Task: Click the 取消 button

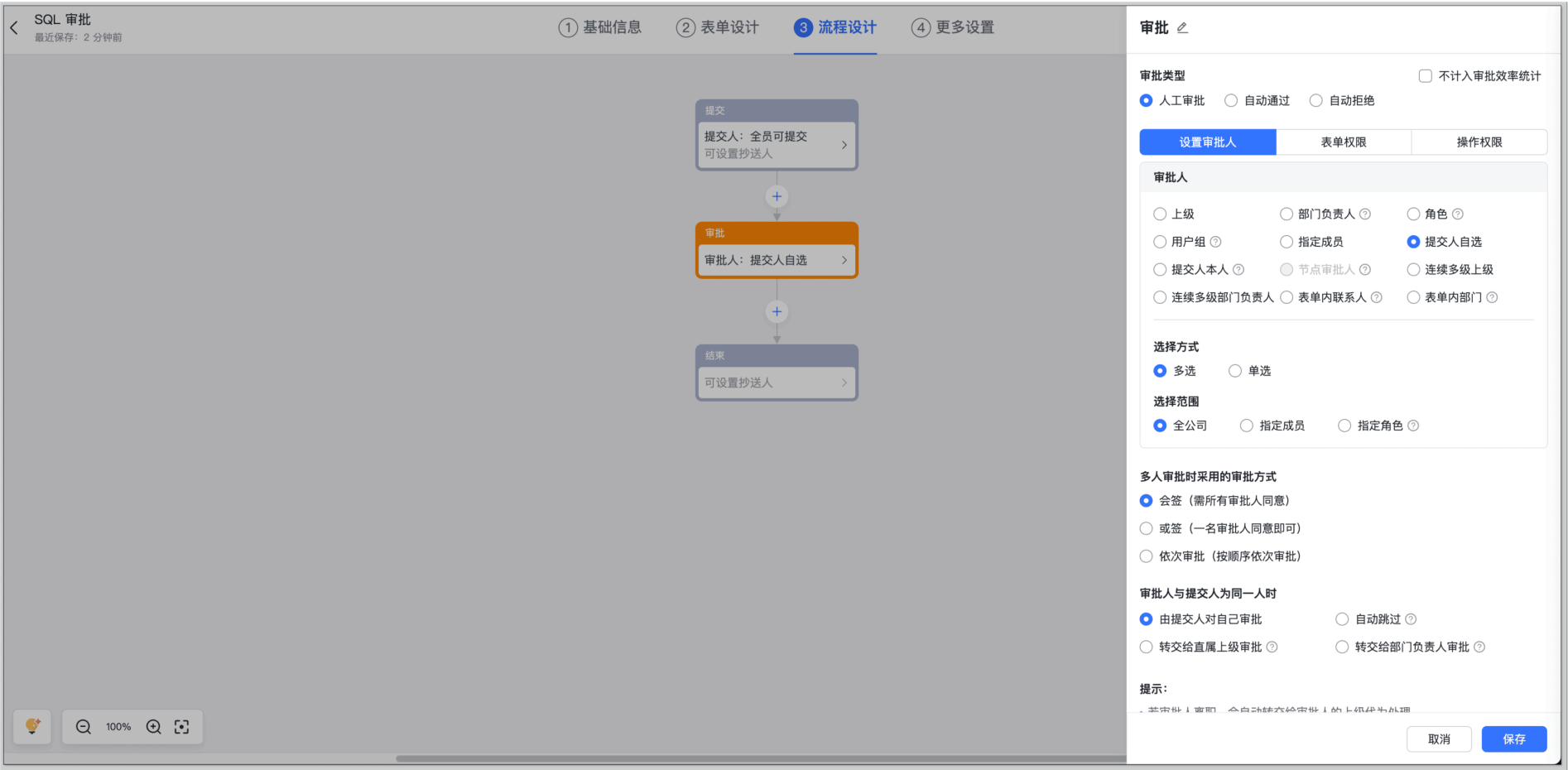Action: click(1438, 739)
